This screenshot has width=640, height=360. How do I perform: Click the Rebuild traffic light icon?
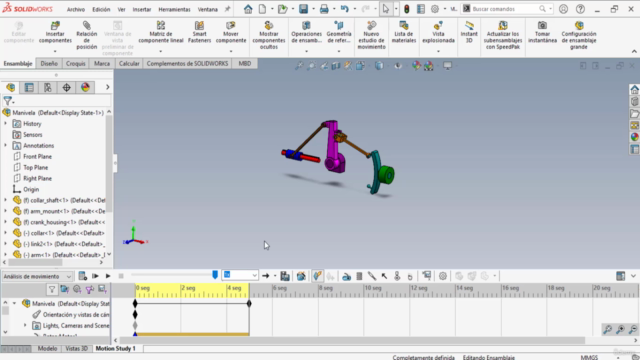pyautogui.click(x=407, y=9)
